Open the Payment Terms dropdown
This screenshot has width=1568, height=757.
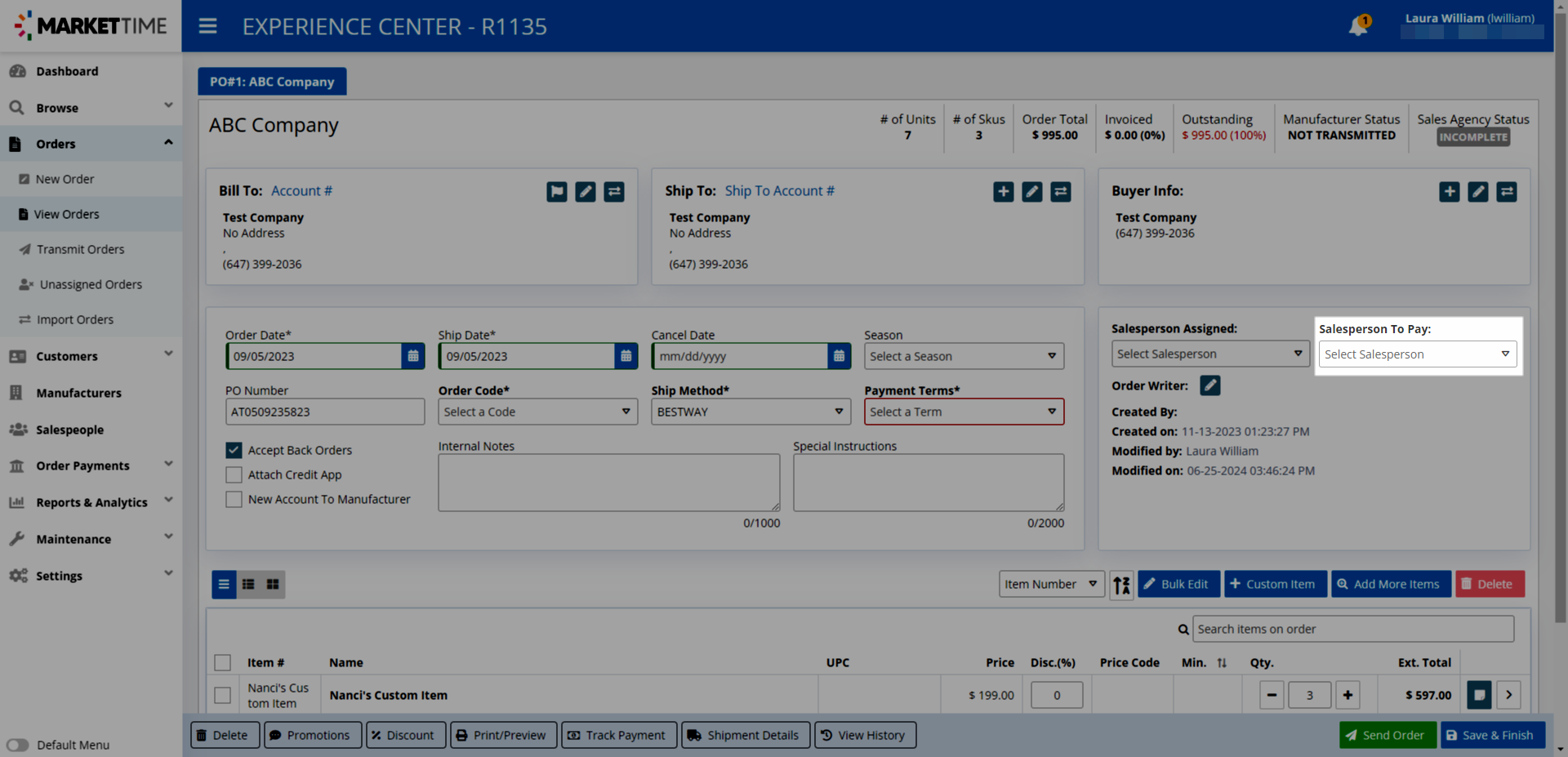pyautogui.click(x=964, y=412)
